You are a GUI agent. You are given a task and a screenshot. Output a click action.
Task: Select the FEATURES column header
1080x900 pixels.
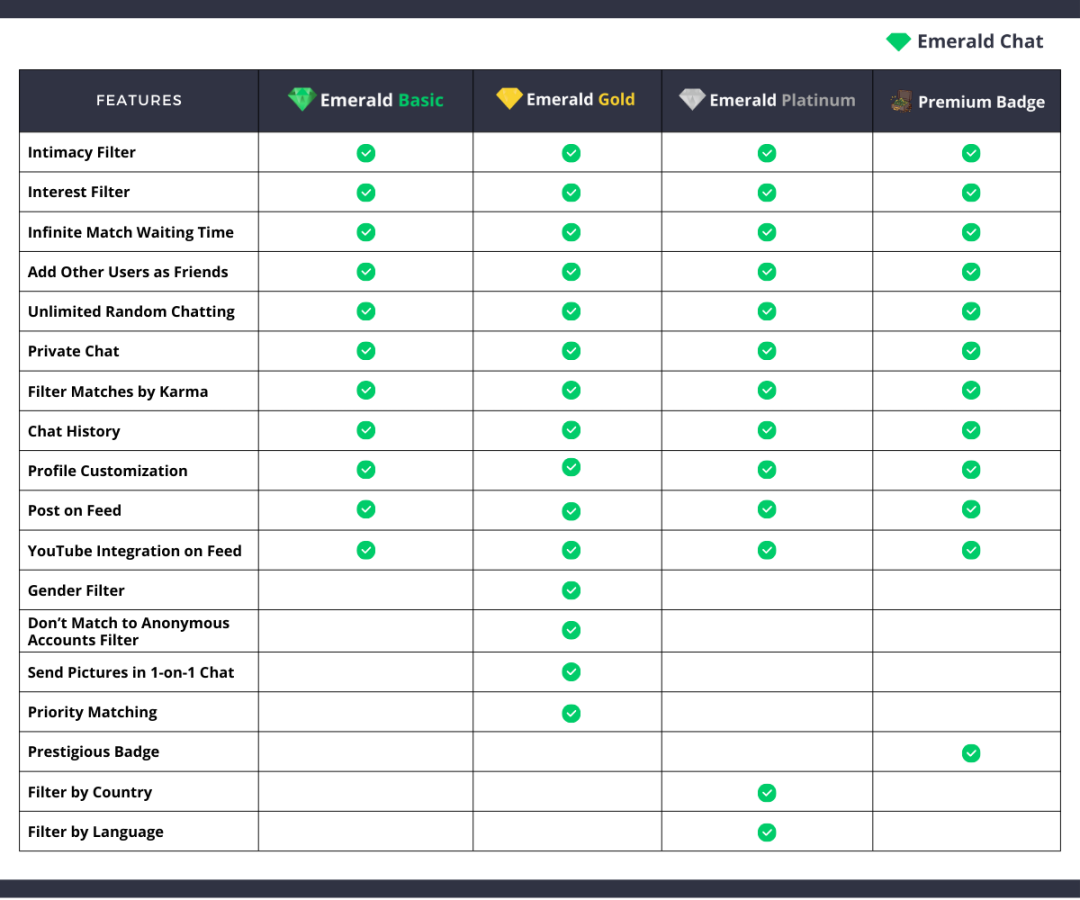pos(139,100)
